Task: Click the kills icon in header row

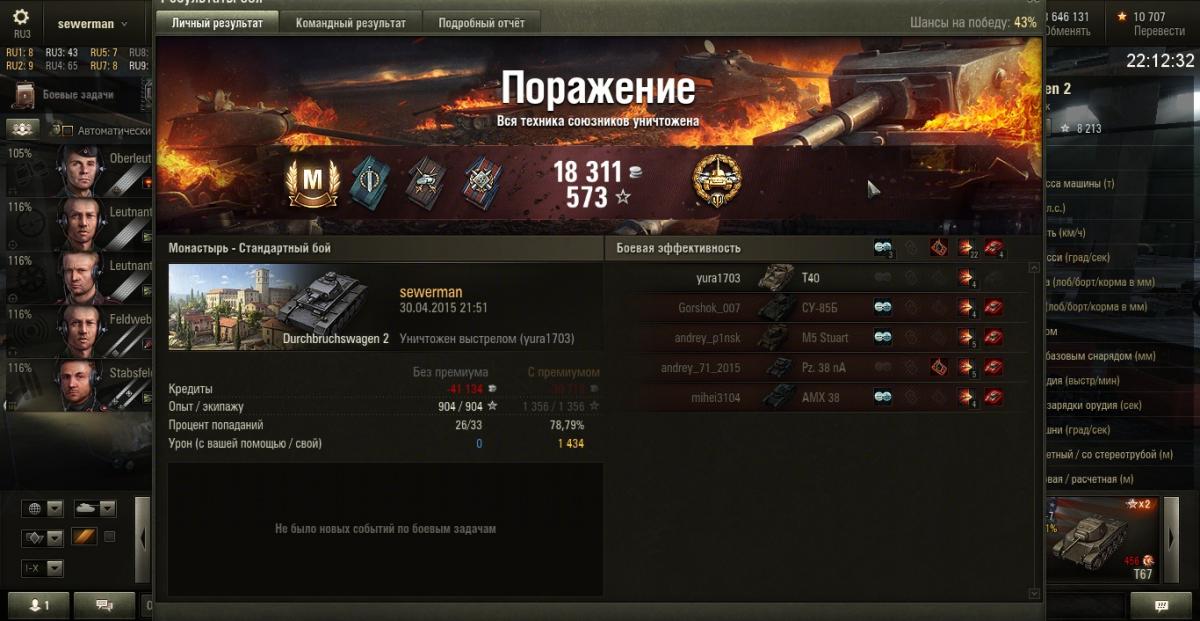Action: pos(994,248)
